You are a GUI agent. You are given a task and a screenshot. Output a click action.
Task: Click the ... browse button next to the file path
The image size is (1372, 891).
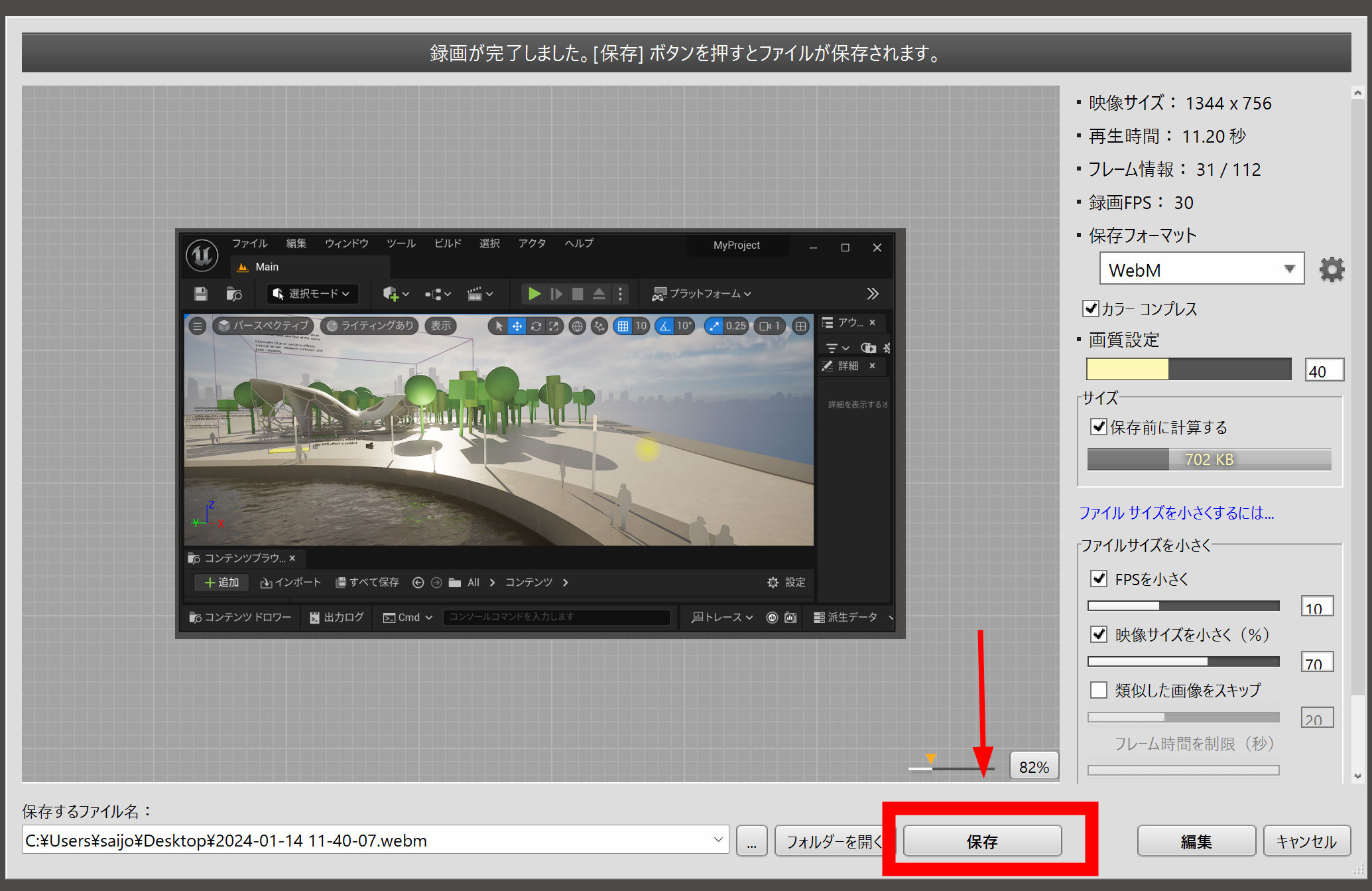point(751,841)
